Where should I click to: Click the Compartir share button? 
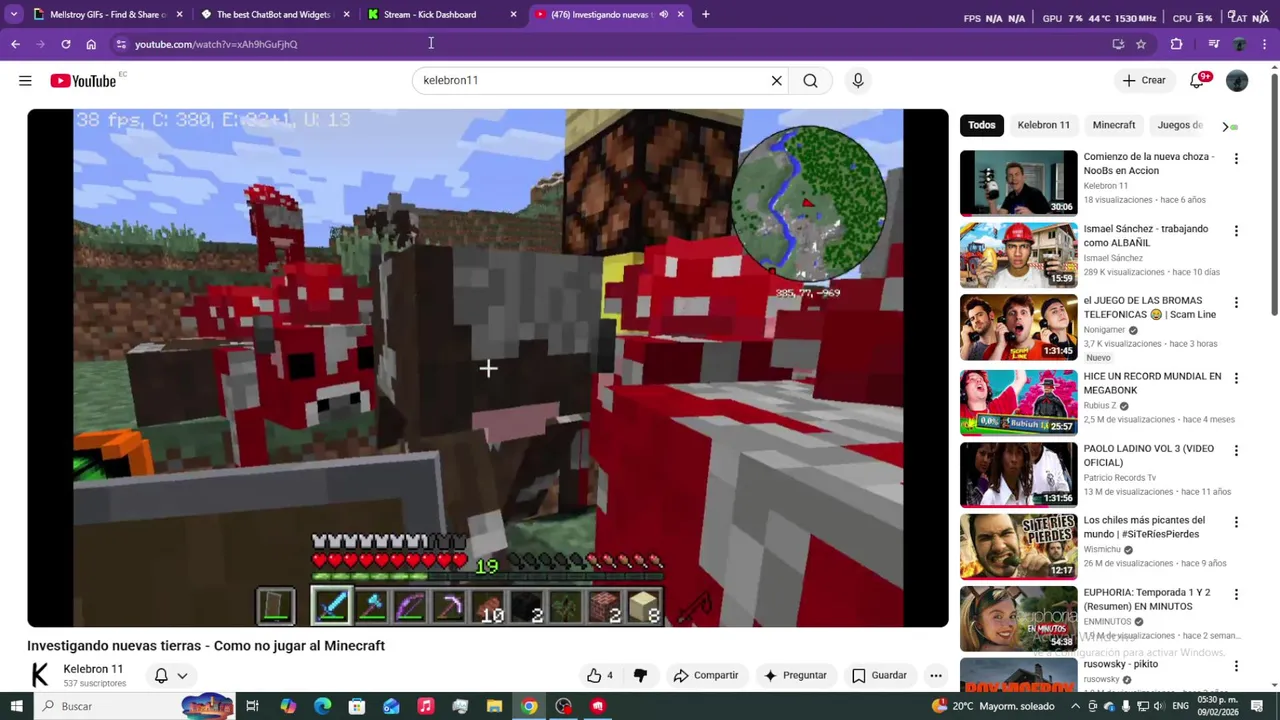tap(706, 675)
